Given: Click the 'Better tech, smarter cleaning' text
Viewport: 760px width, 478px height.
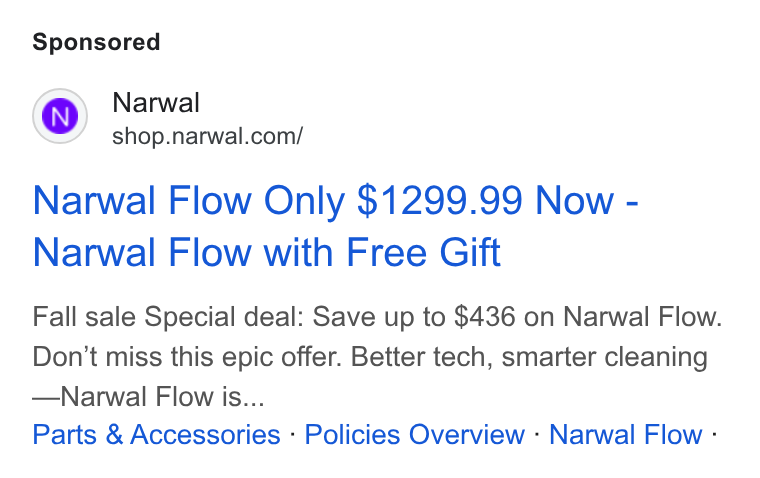Looking at the screenshot, I should click(529, 357).
